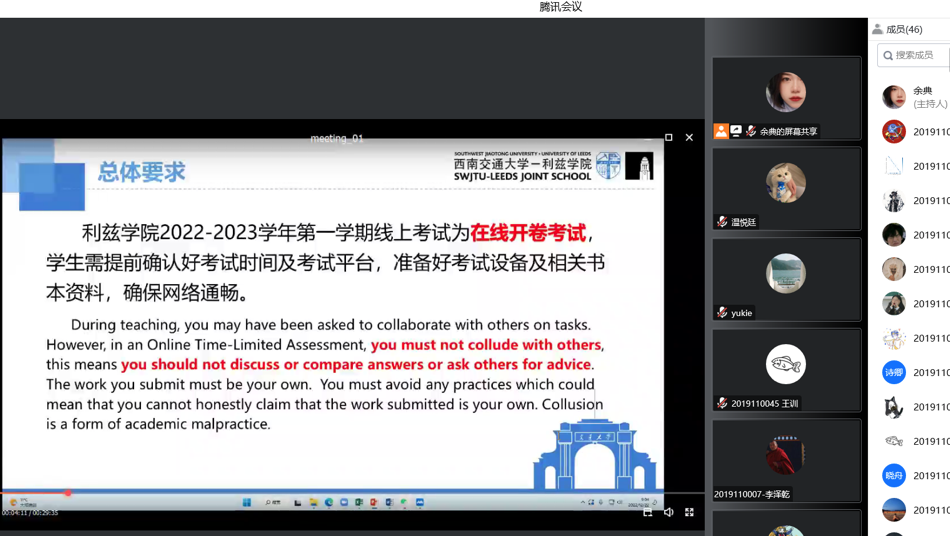
Task: Click the fish avatar of 王训
Action: click(x=786, y=364)
